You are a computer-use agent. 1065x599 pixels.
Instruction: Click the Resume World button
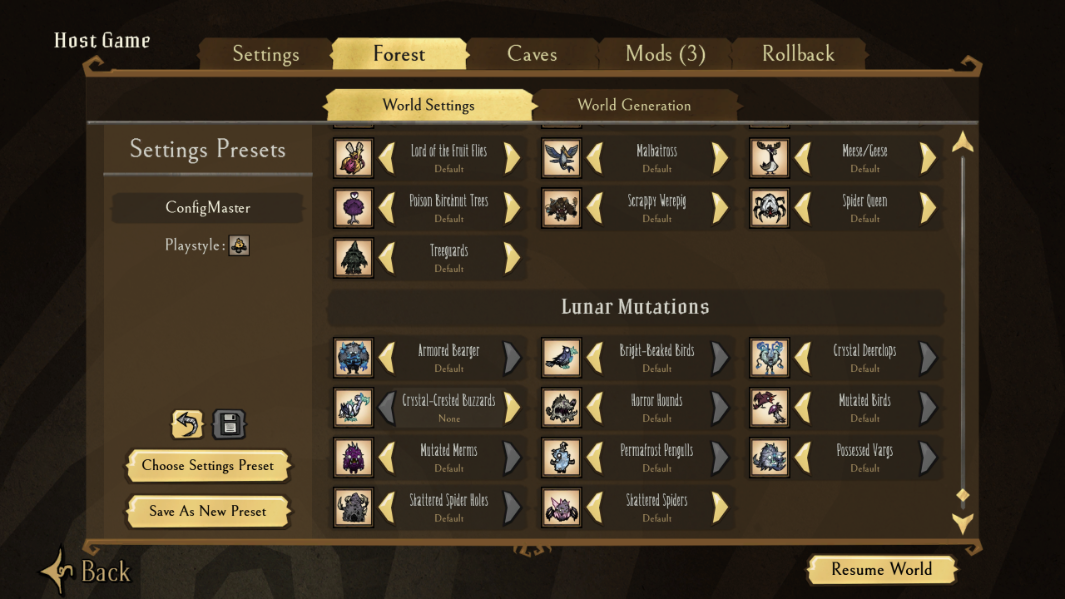tap(882, 569)
